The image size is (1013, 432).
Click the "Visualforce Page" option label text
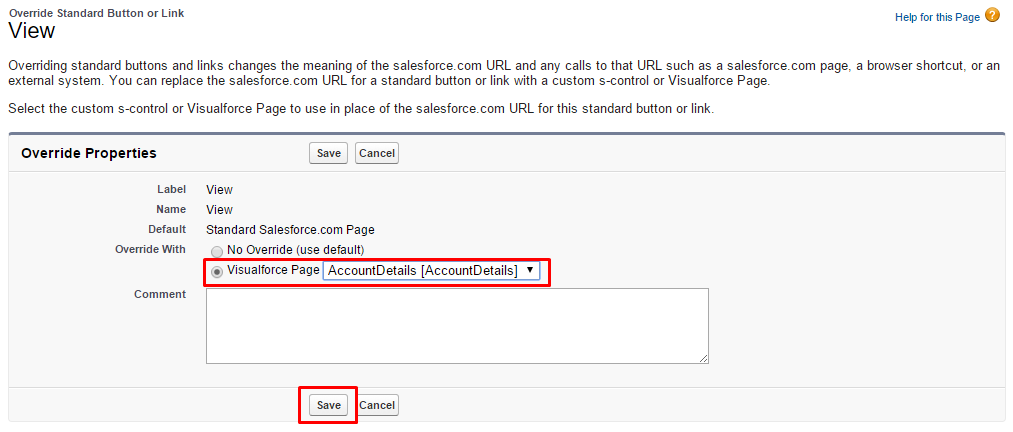(x=273, y=270)
